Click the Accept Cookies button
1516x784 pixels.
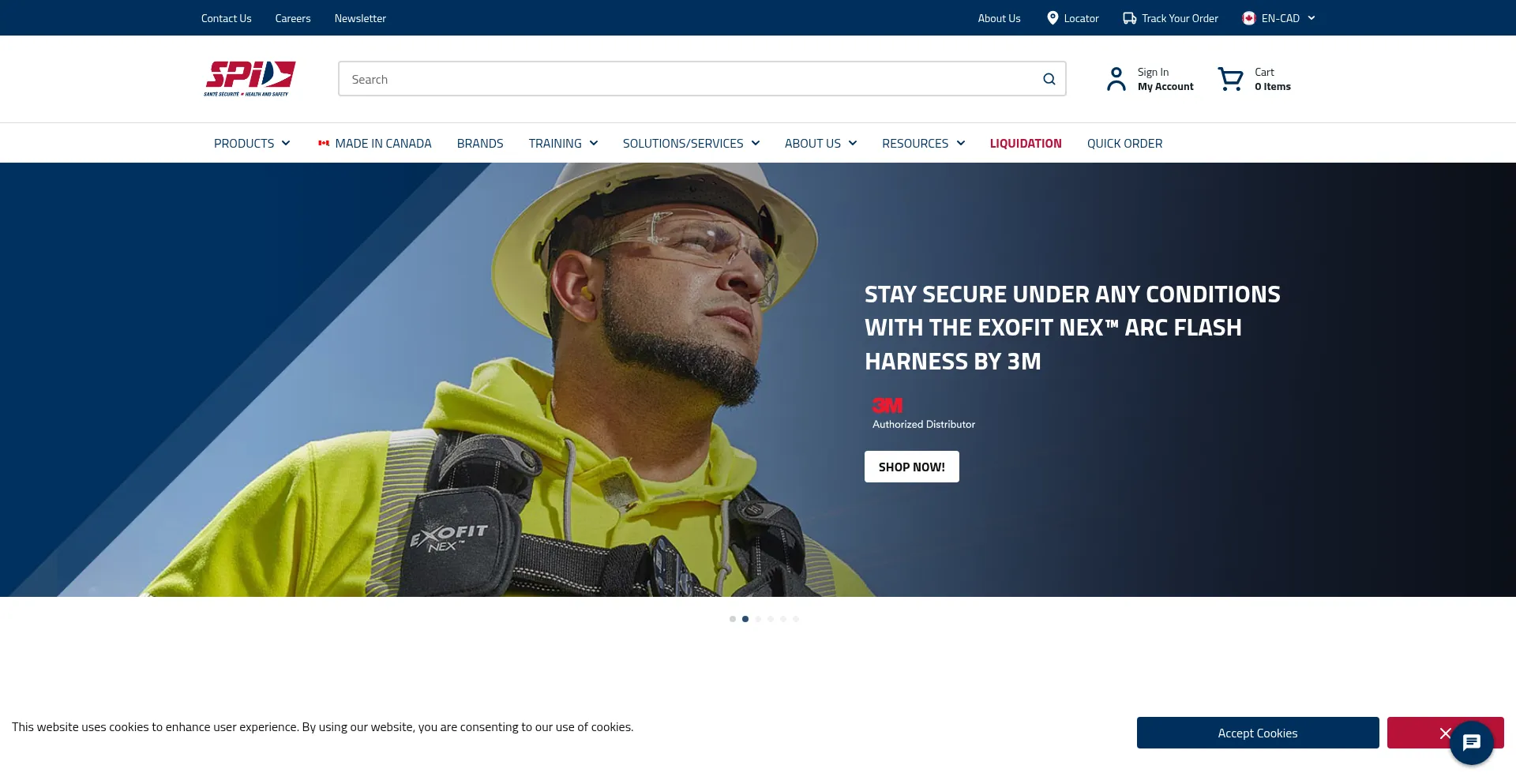[x=1258, y=733]
